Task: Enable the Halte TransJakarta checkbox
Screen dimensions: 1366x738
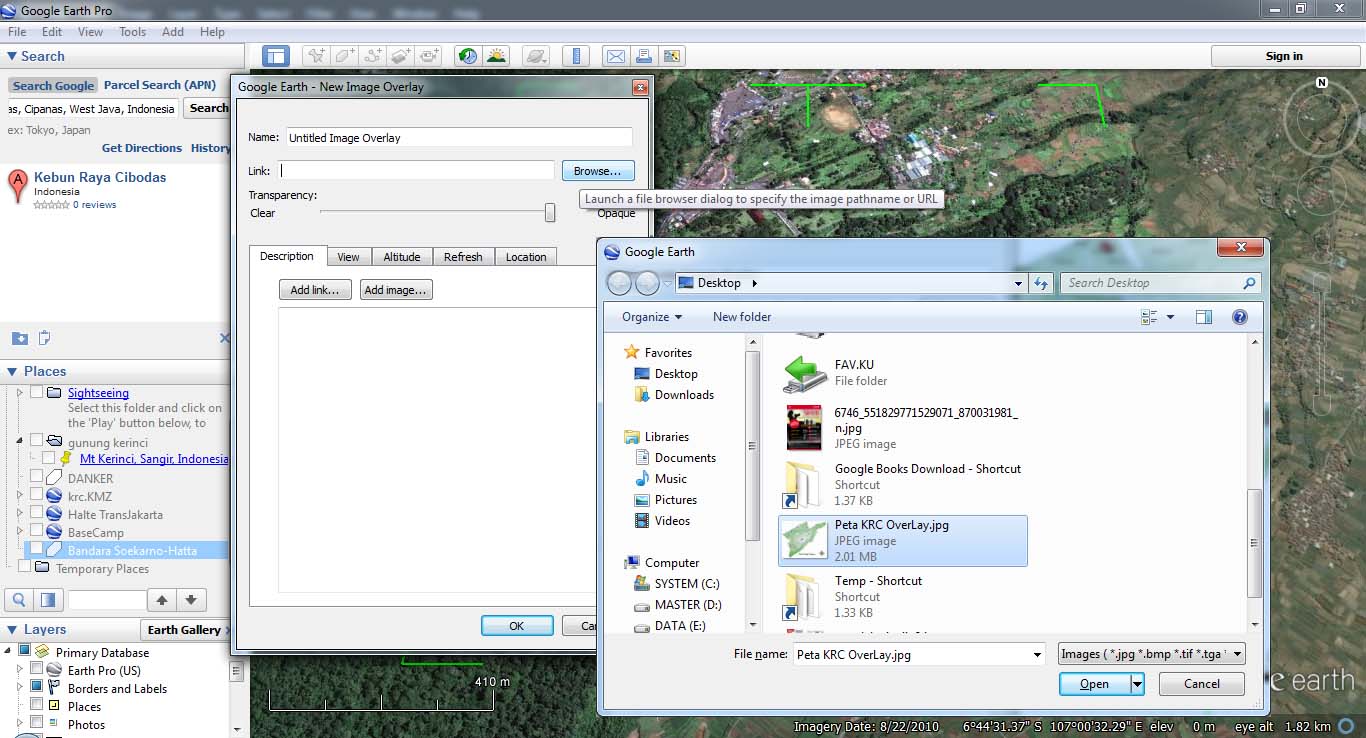Action: 36,514
